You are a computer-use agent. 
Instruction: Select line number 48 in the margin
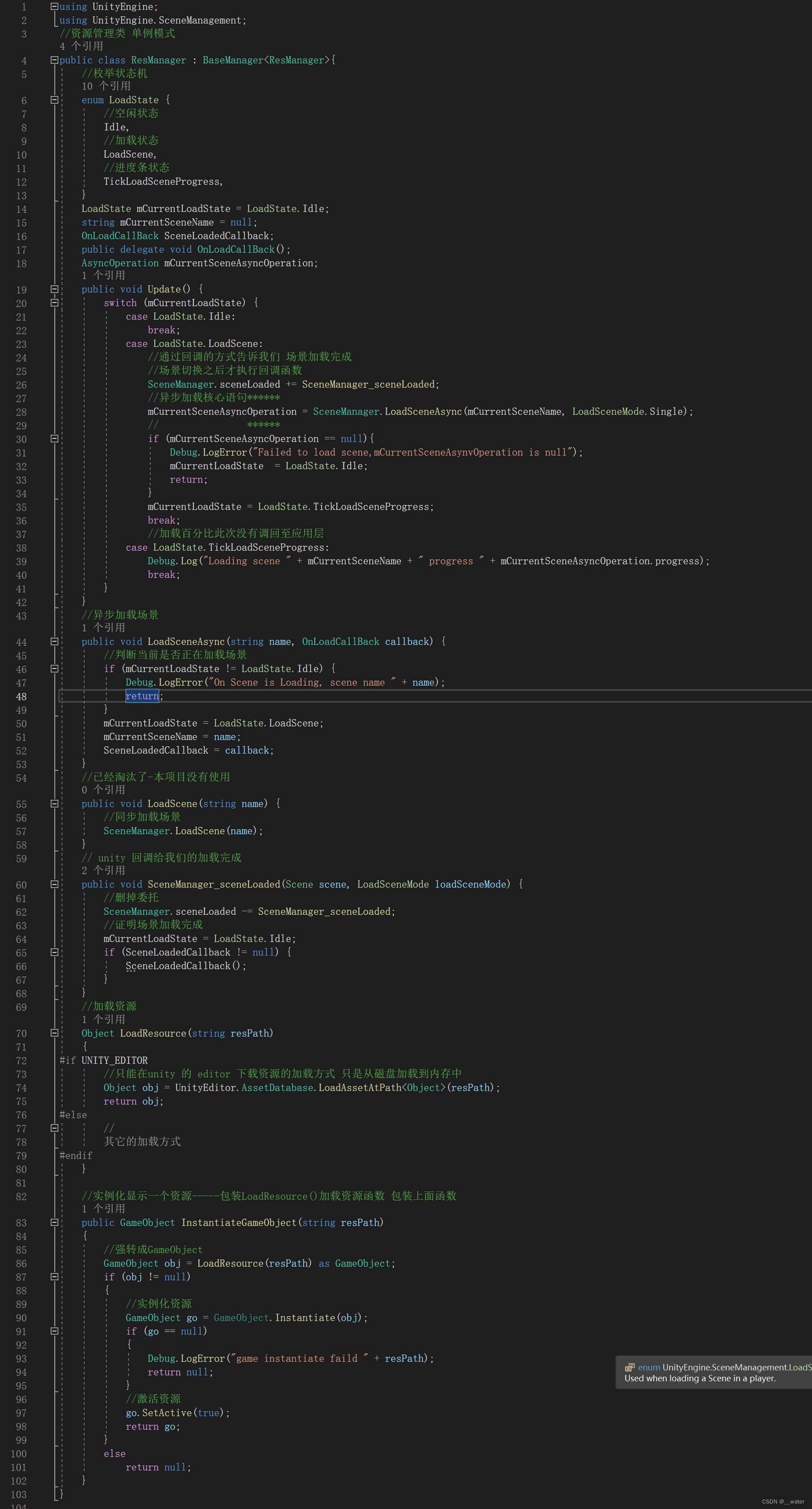(21, 696)
